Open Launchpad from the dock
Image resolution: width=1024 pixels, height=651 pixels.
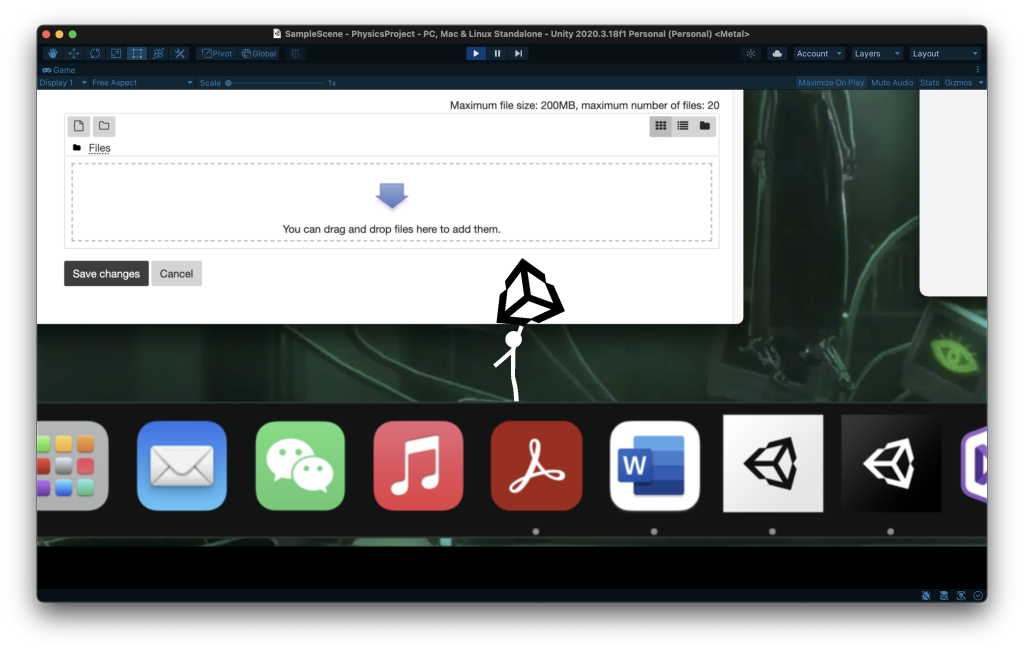(x=72, y=466)
